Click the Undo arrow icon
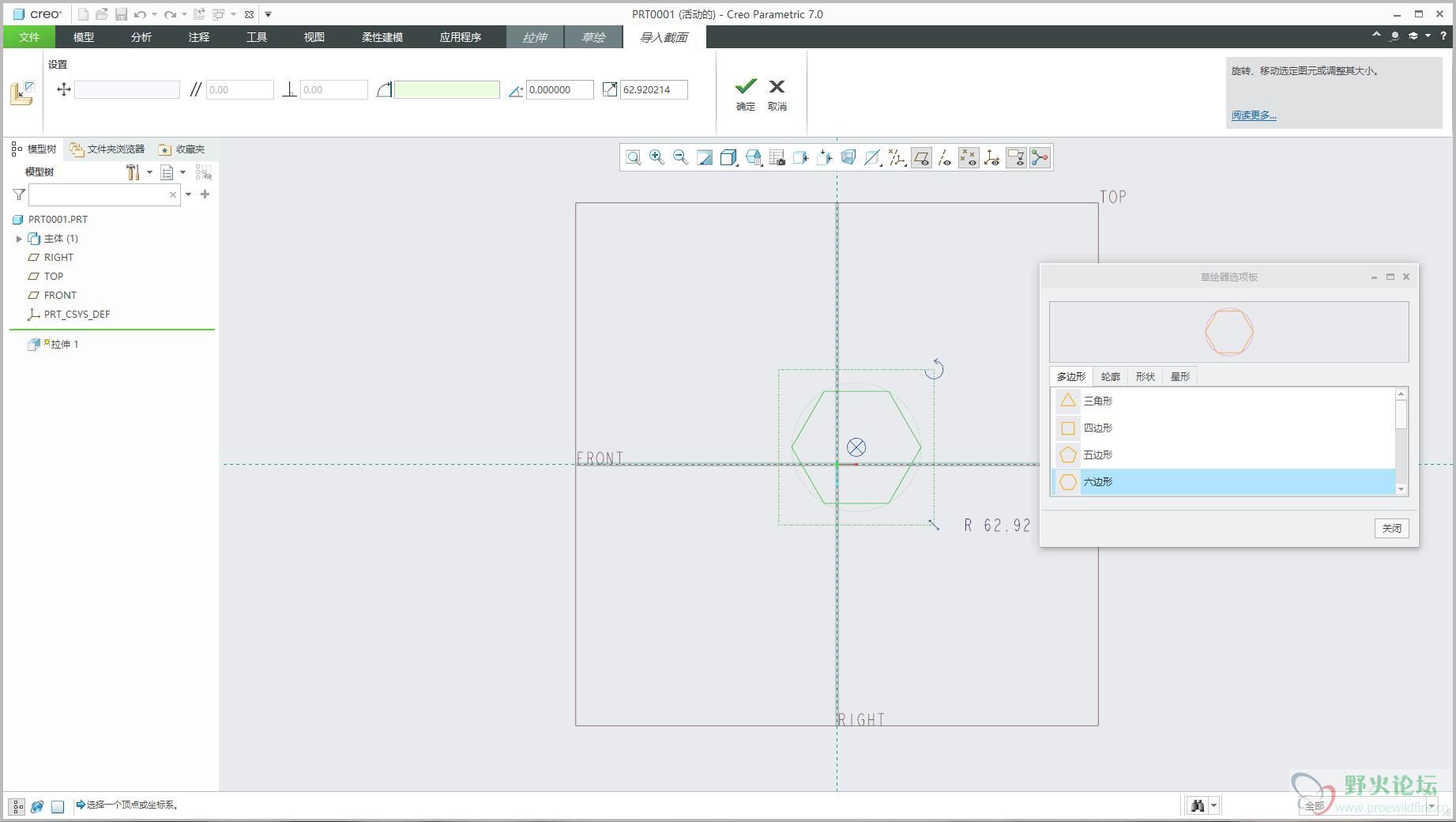This screenshot has height=822, width=1456. tap(140, 14)
